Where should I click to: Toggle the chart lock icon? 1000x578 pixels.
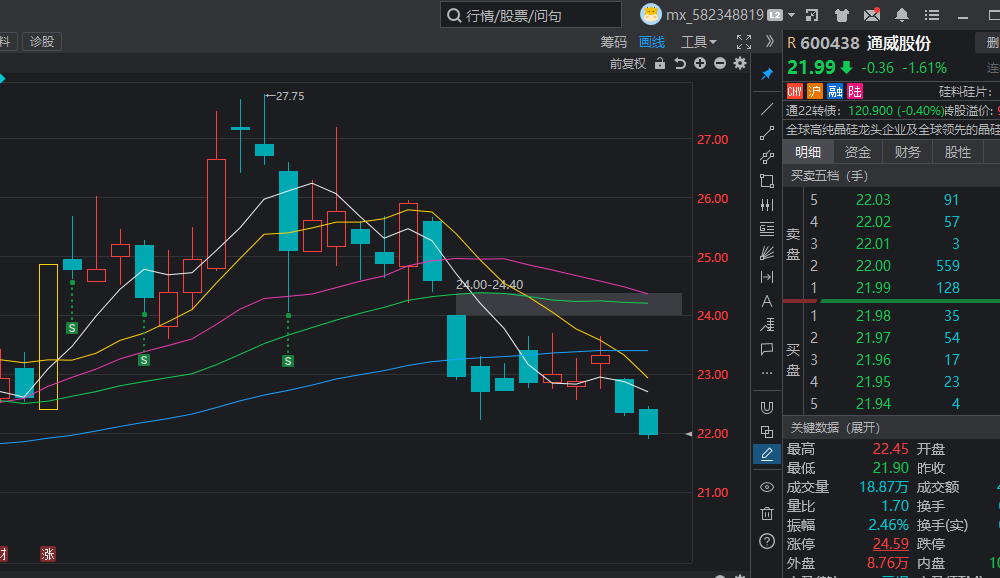tap(660, 63)
